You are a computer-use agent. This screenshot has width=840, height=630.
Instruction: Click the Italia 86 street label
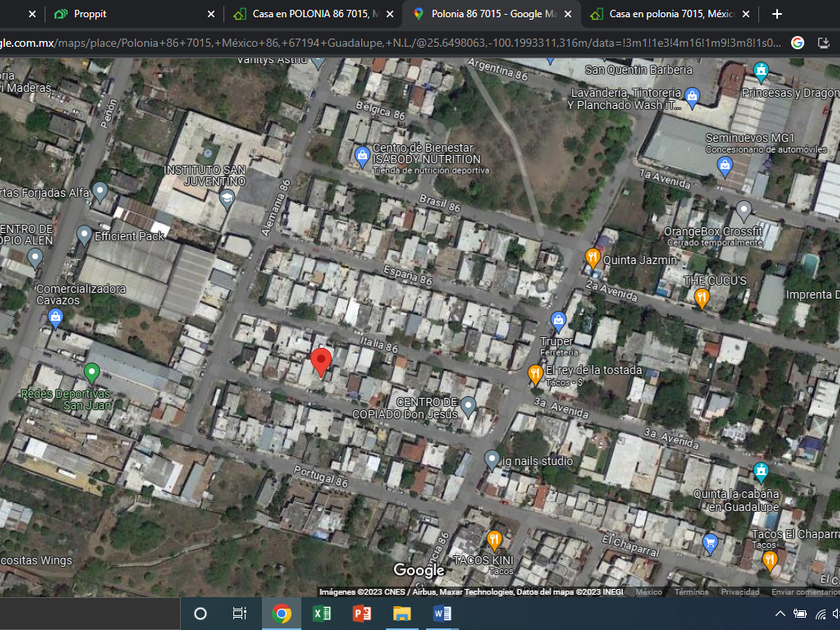(379, 344)
